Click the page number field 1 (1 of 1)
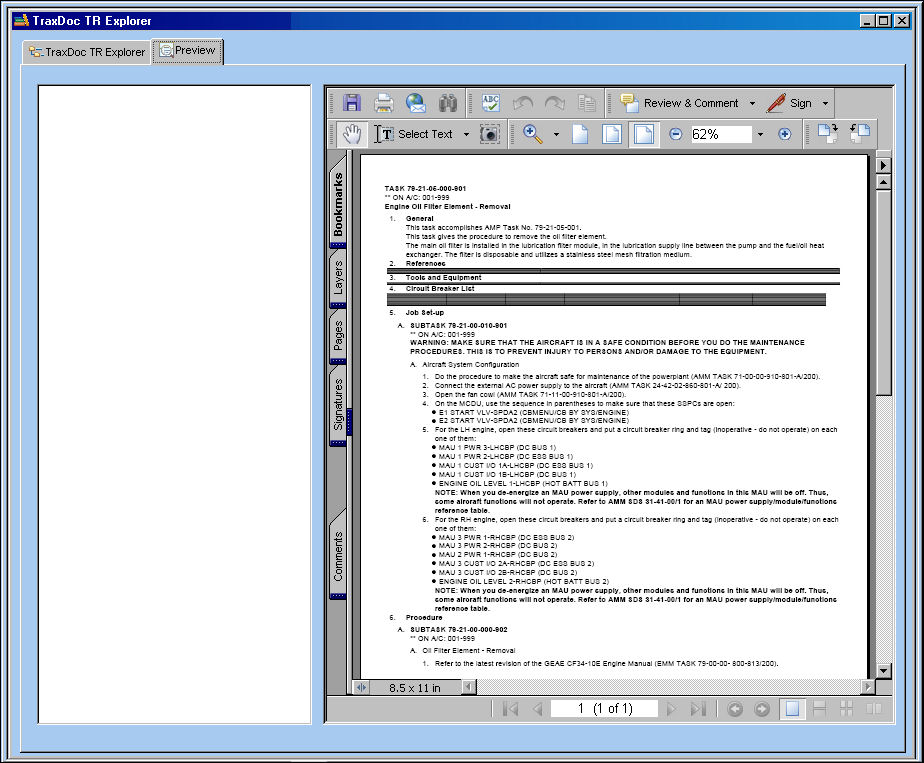This screenshot has width=924, height=763. point(604,709)
